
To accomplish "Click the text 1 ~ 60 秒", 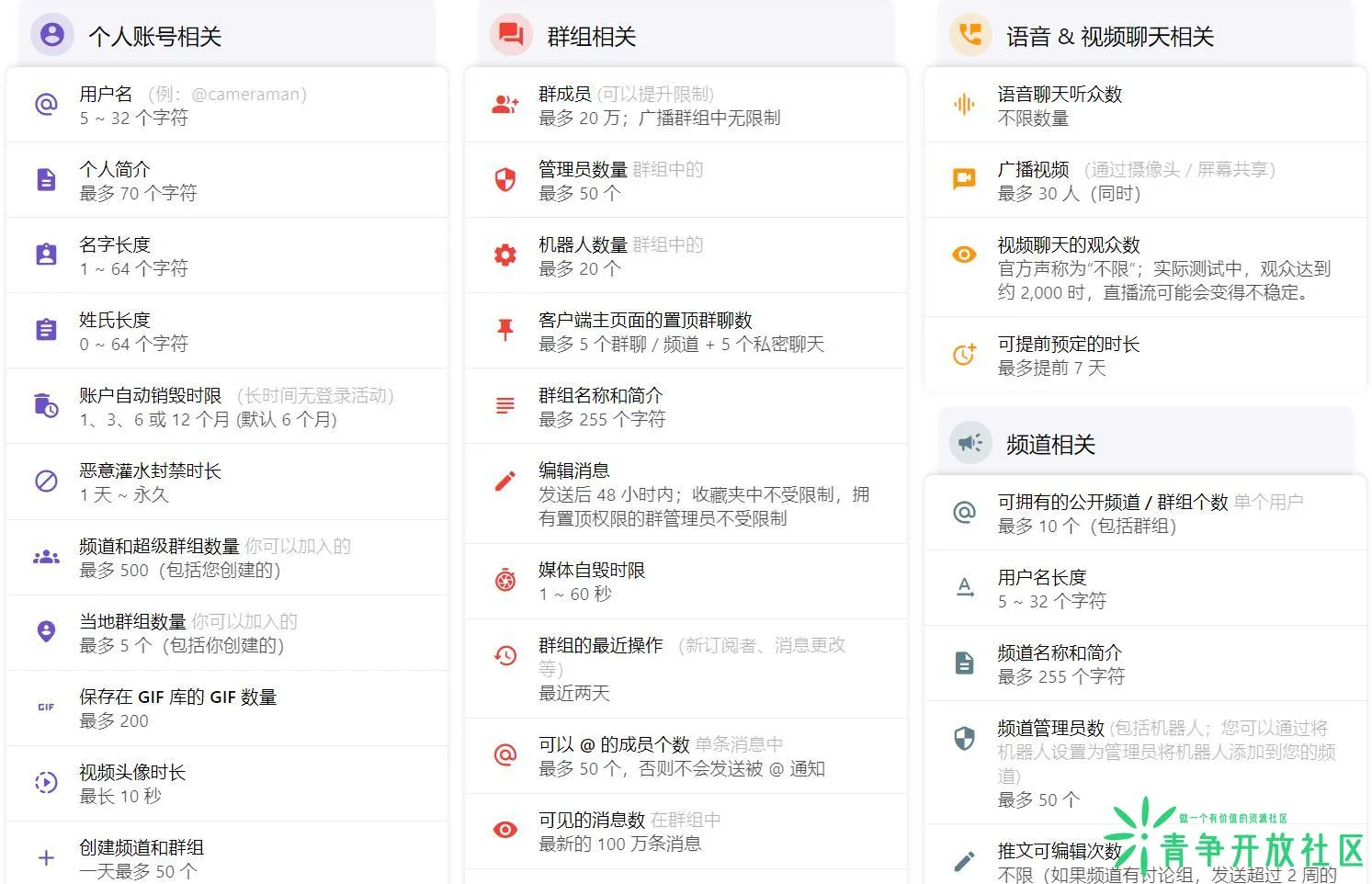I will 575,594.
